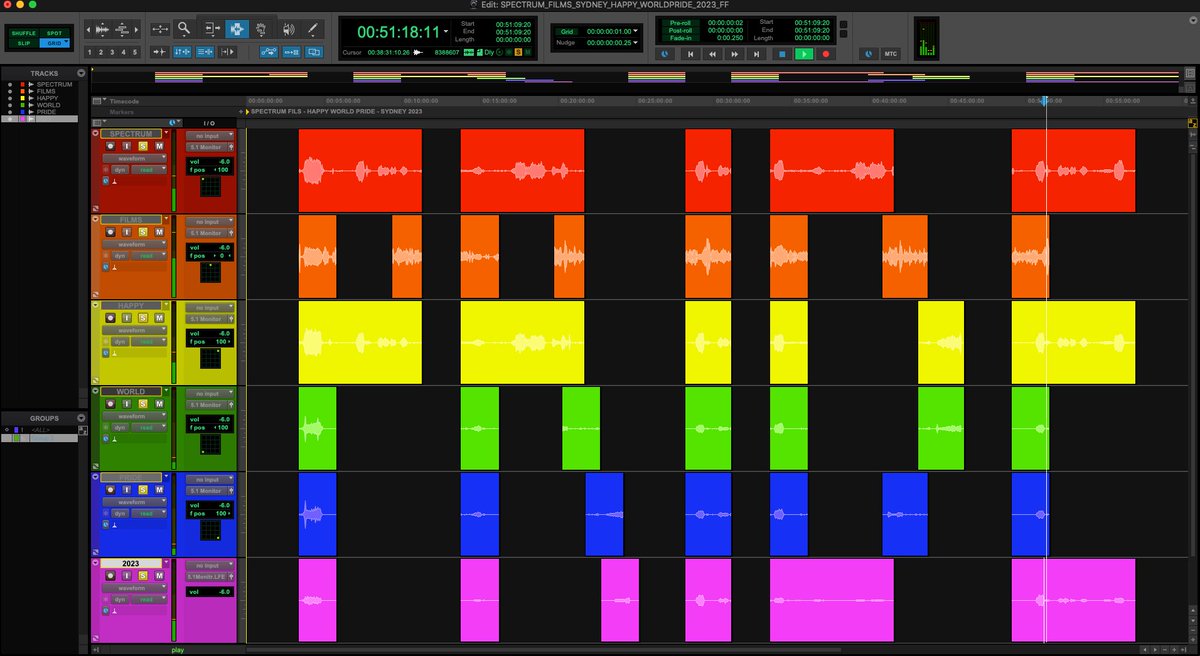Select PRIDE in Tracks list
This screenshot has height=656, width=1200.
tap(47, 112)
